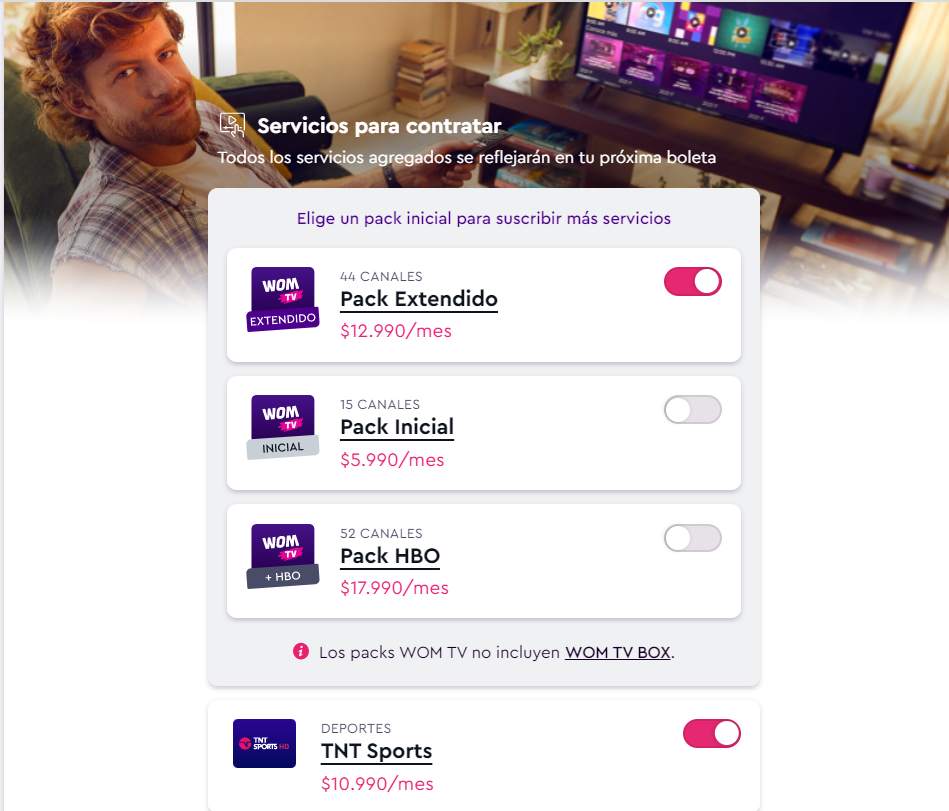Turn off the TNT Sports toggle

(x=712, y=734)
